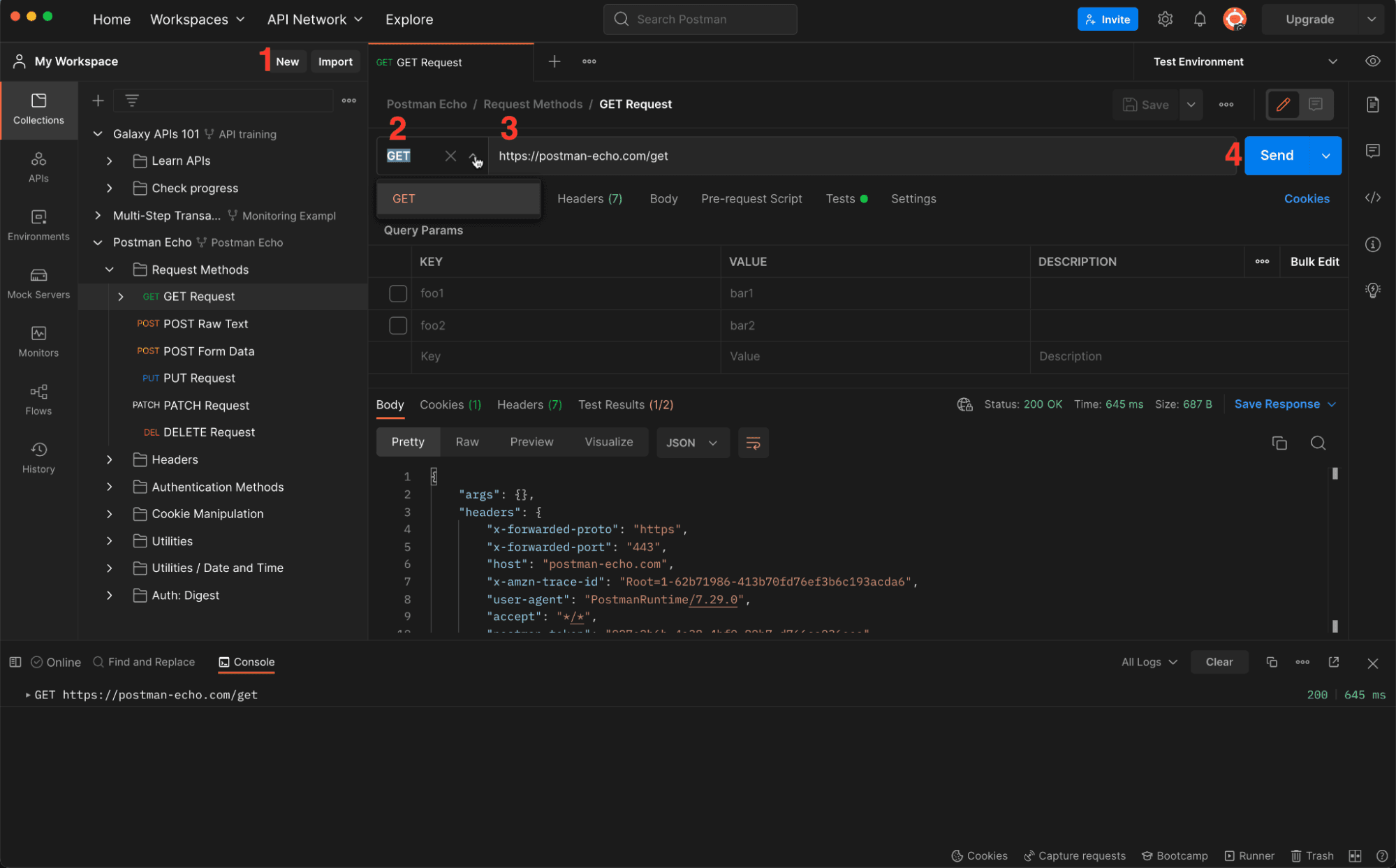Screen dimensions: 1396x868
Task: Switch to the Pre-request Script tab
Action: (x=751, y=199)
